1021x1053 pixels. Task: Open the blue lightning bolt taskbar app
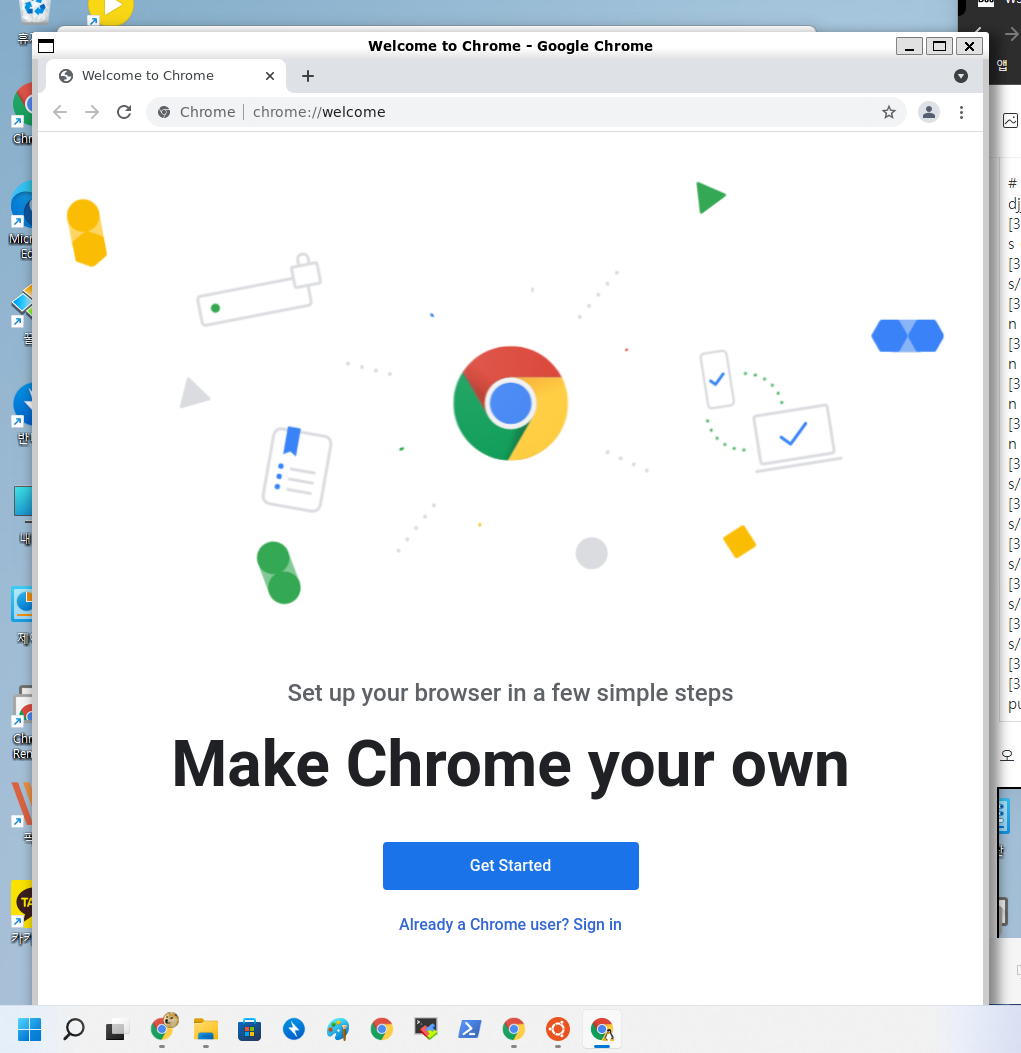click(x=294, y=1029)
